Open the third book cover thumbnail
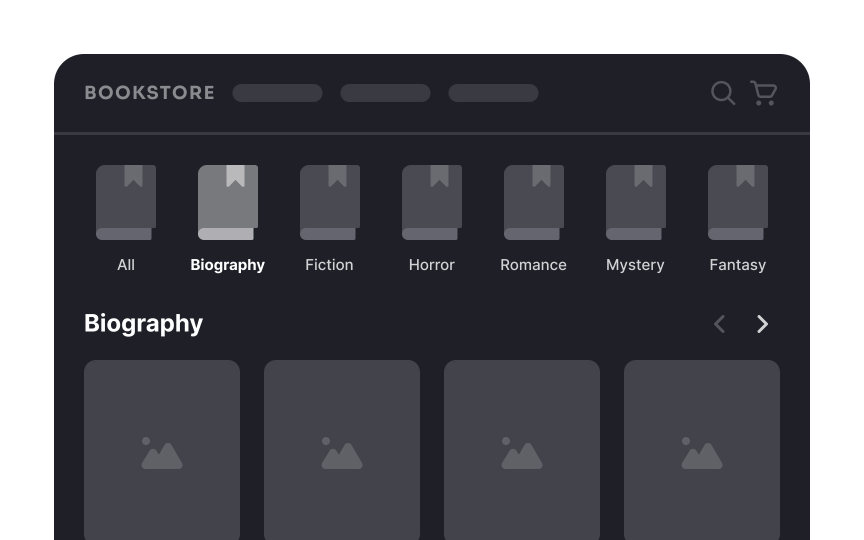Image resolution: width=864 pixels, height=540 pixels. [x=522, y=452]
